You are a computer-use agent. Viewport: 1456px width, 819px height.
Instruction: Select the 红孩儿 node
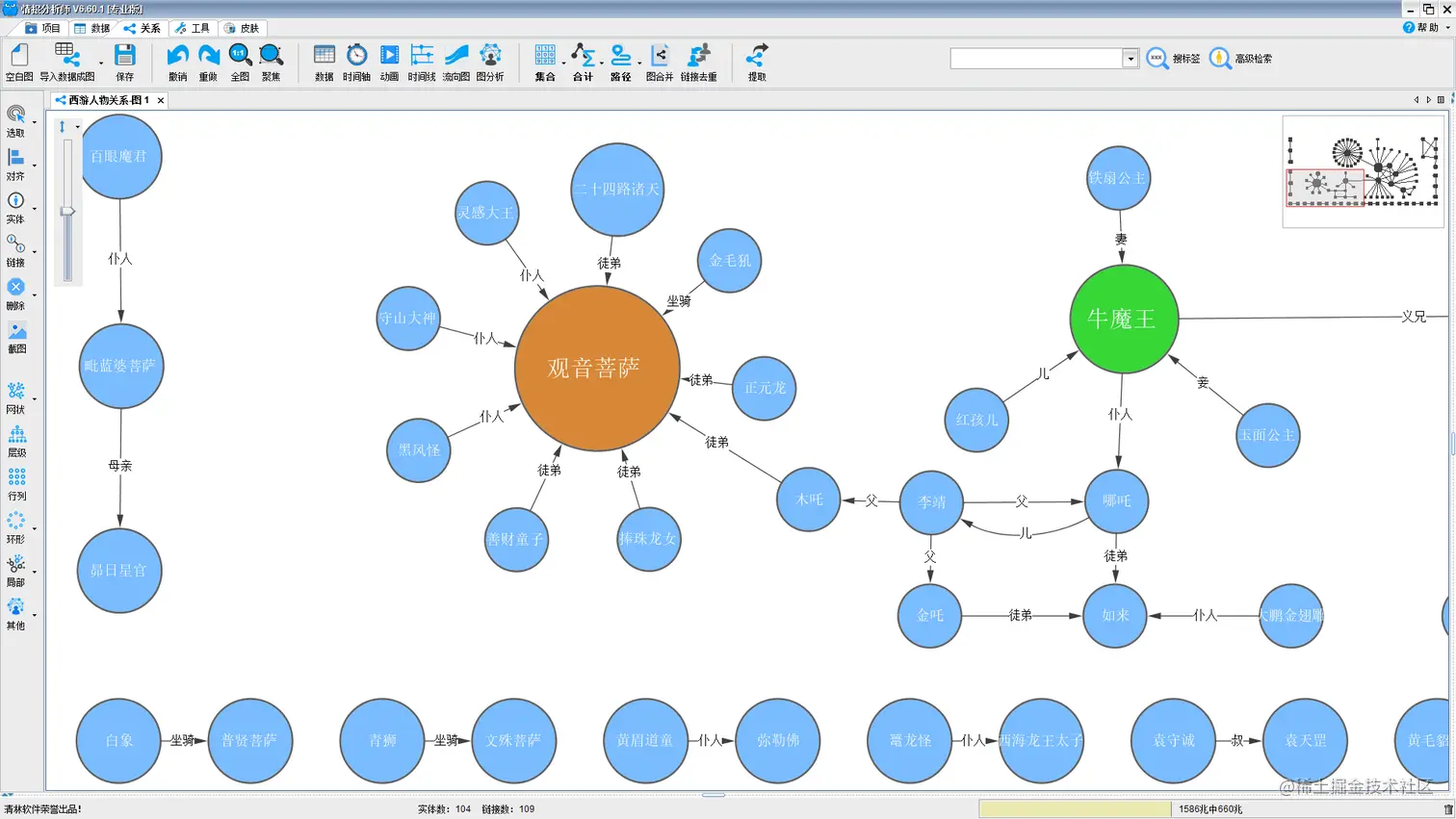click(976, 421)
